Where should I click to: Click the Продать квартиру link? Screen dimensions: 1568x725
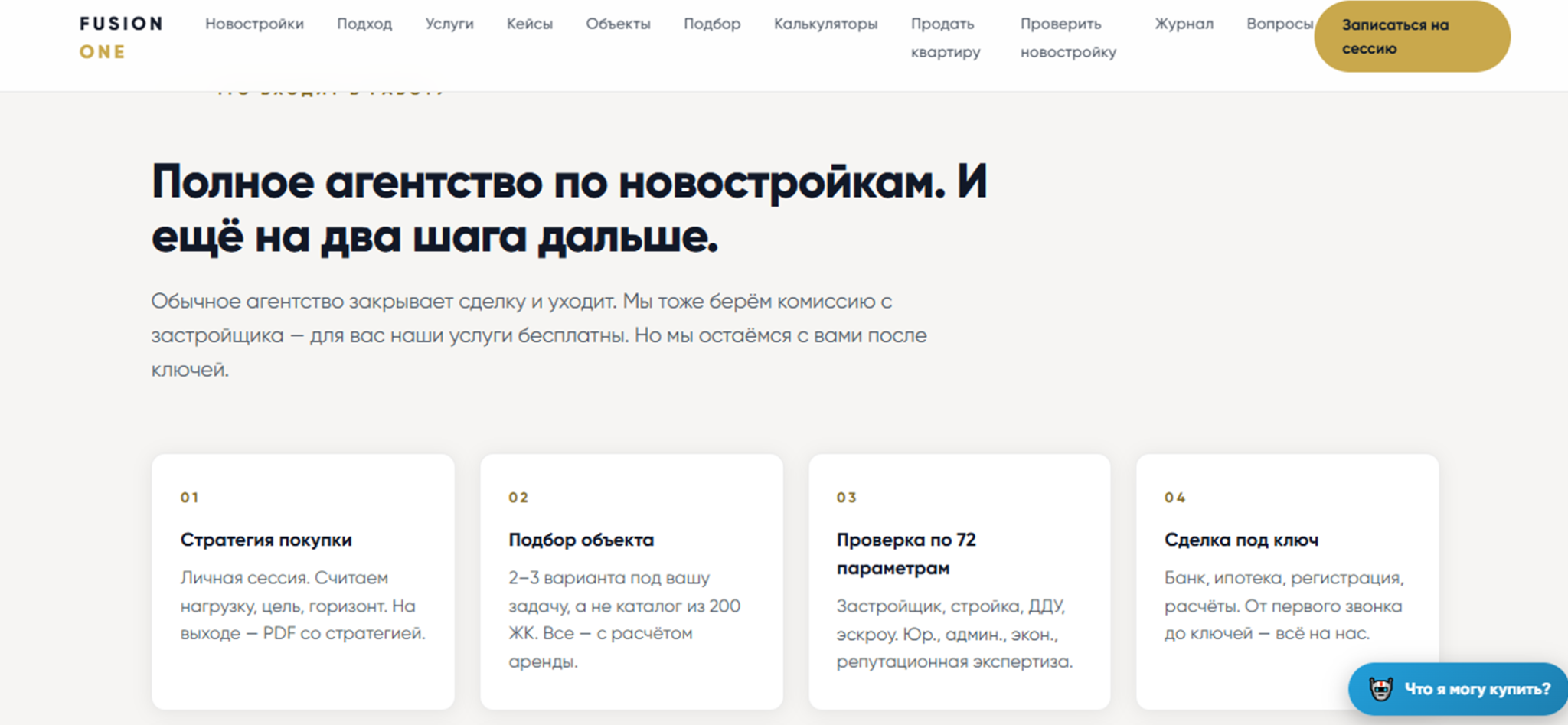(946, 38)
